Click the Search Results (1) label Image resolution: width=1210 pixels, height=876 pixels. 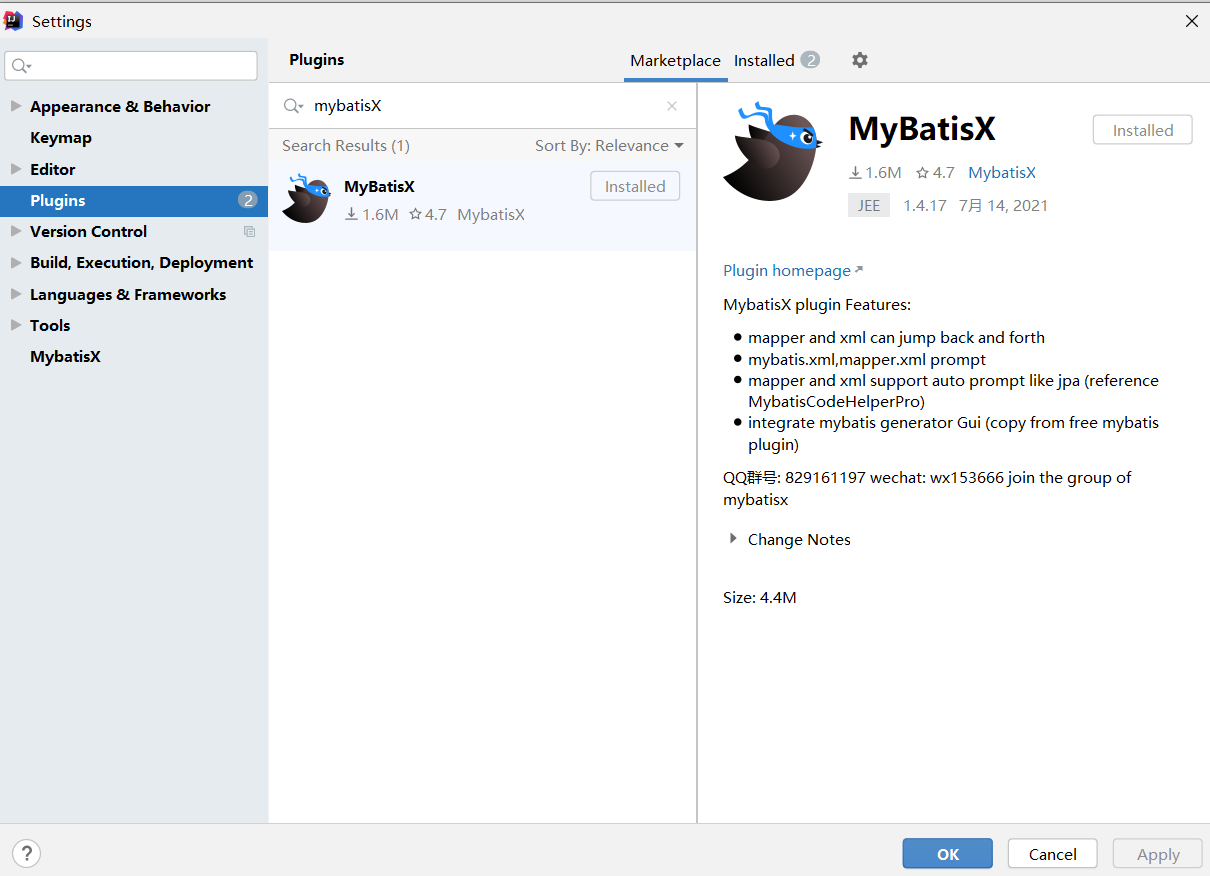(346, 146)
